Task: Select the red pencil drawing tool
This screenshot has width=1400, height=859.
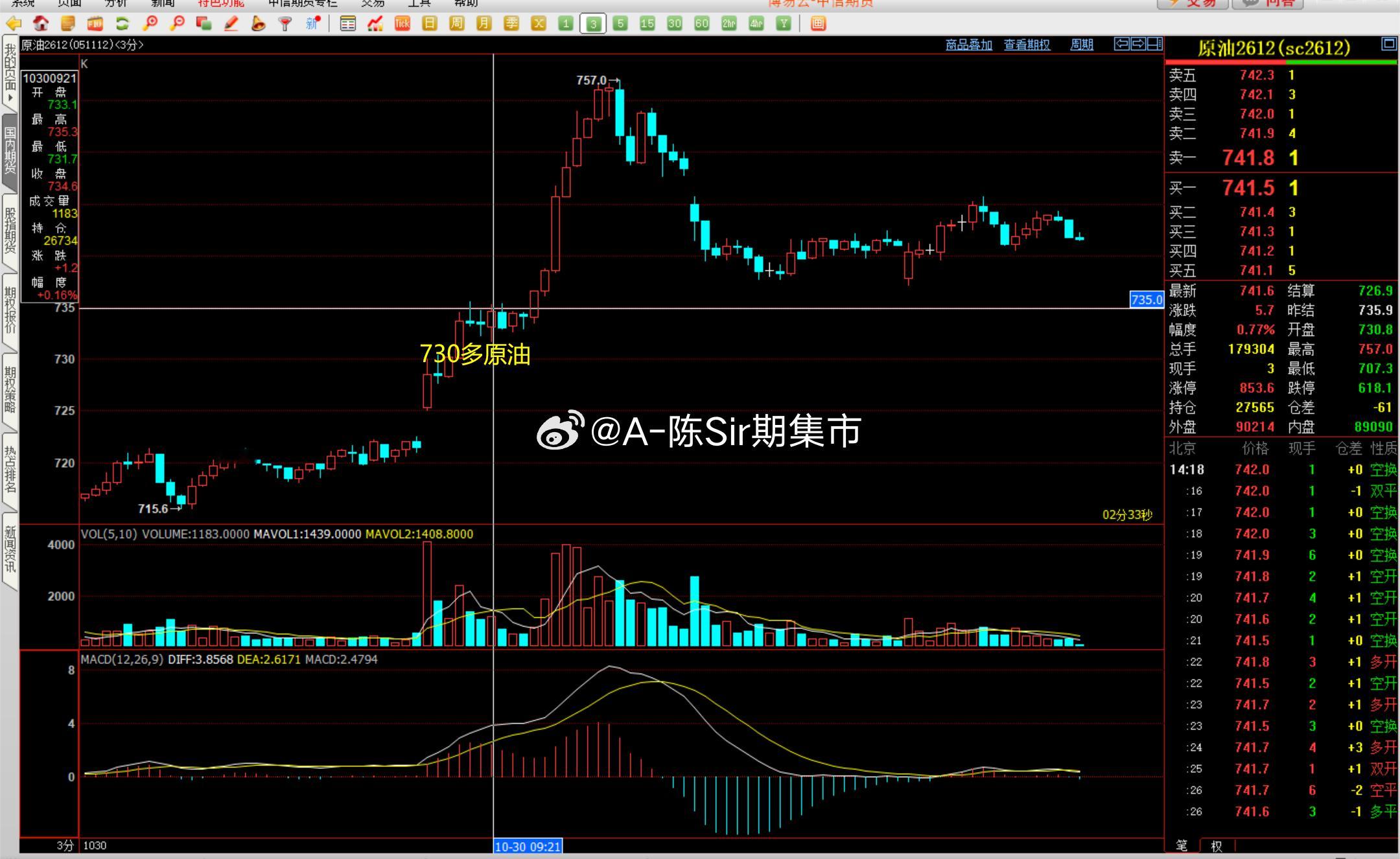Action: tap(231, 24)
